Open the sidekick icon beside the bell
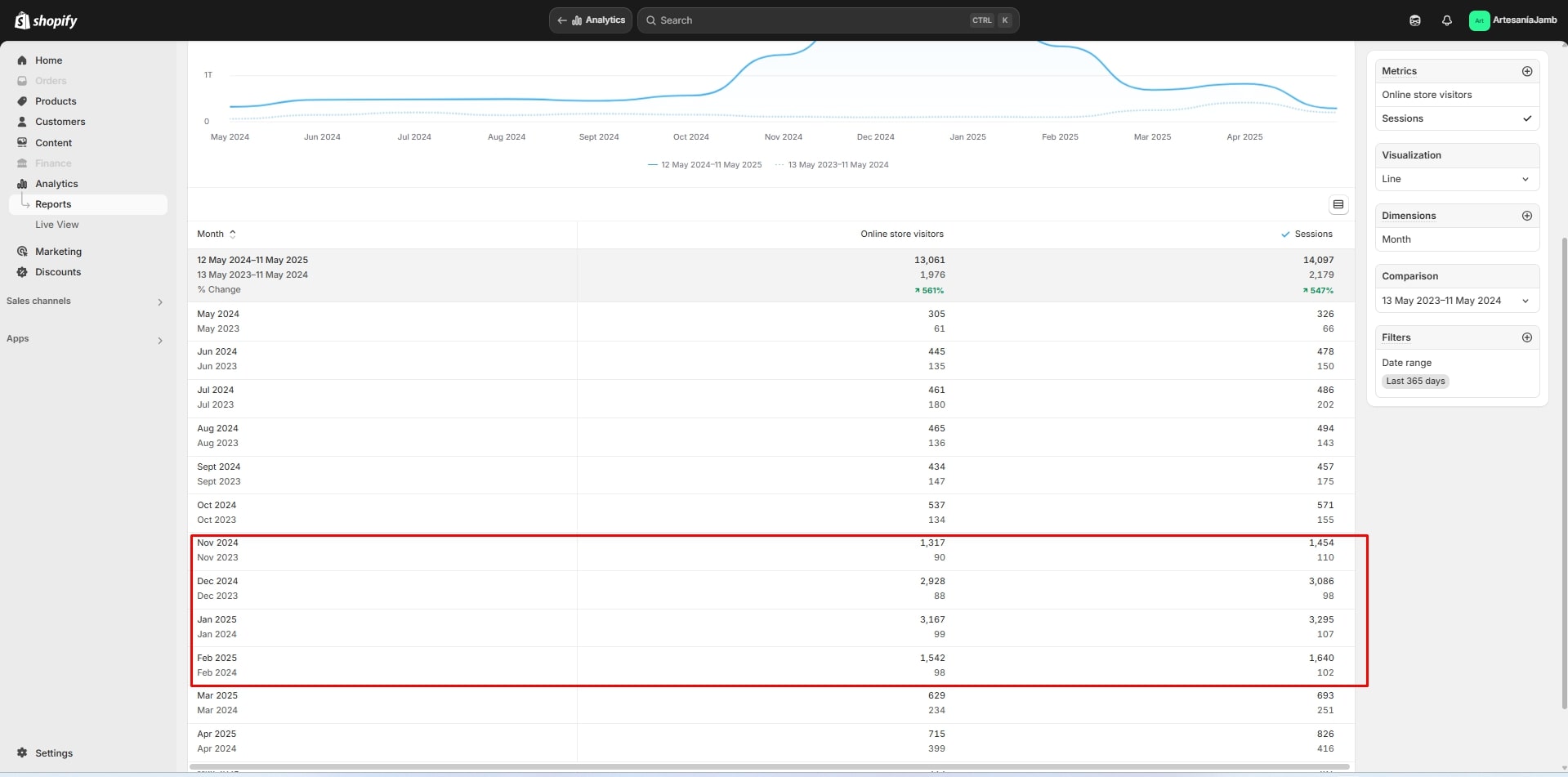Viewport: 1568px width, 777px height. [x=1415, y=20]
